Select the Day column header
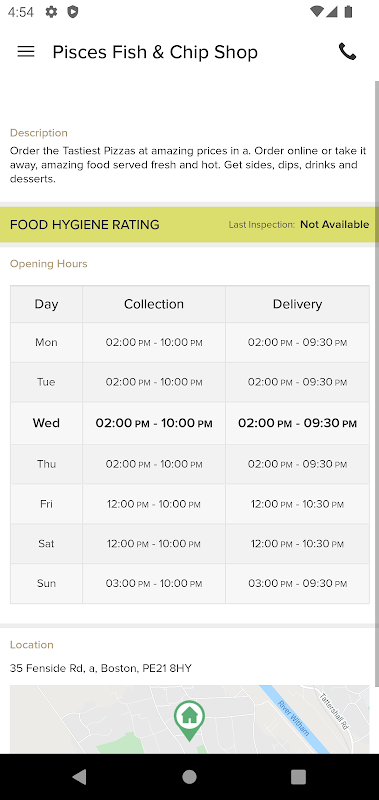Screen dimensions: 379x800 tap(46, 304)
